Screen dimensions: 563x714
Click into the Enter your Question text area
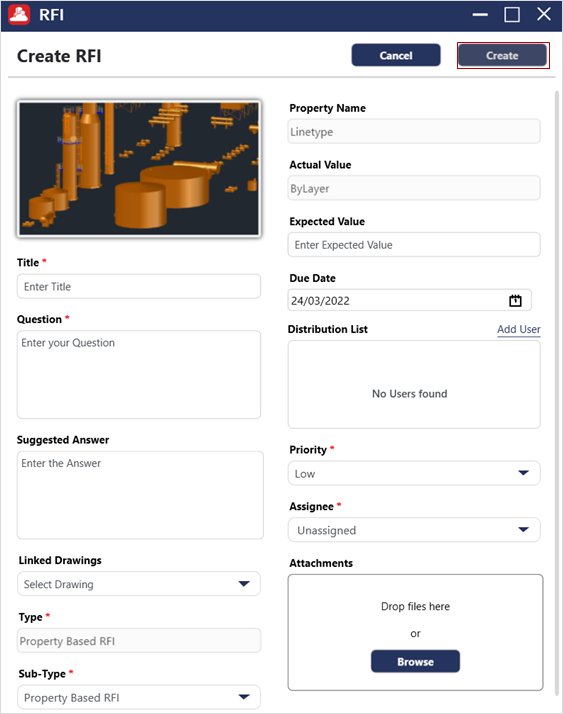click(x=139, y=375)
